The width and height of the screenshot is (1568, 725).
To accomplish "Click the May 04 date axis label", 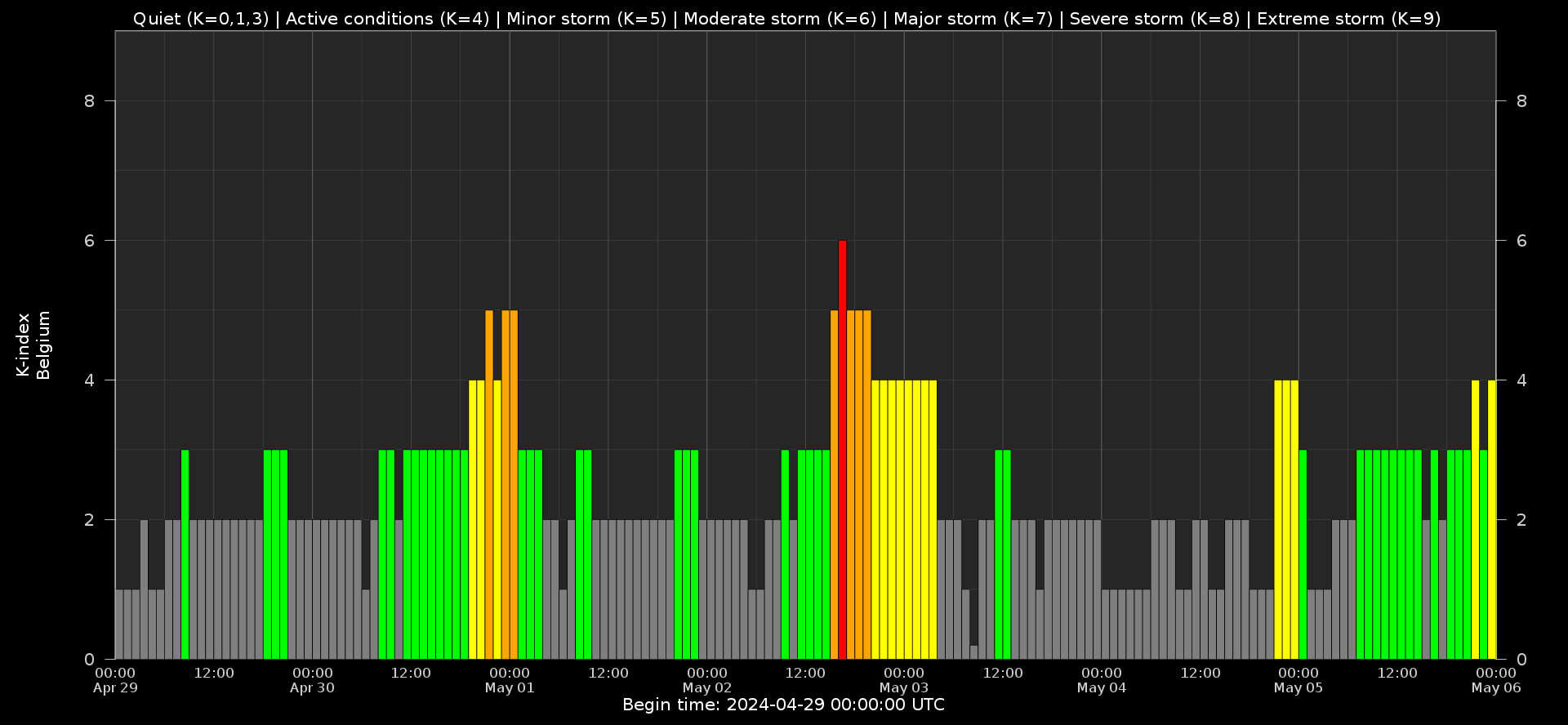I will 1101,688.
